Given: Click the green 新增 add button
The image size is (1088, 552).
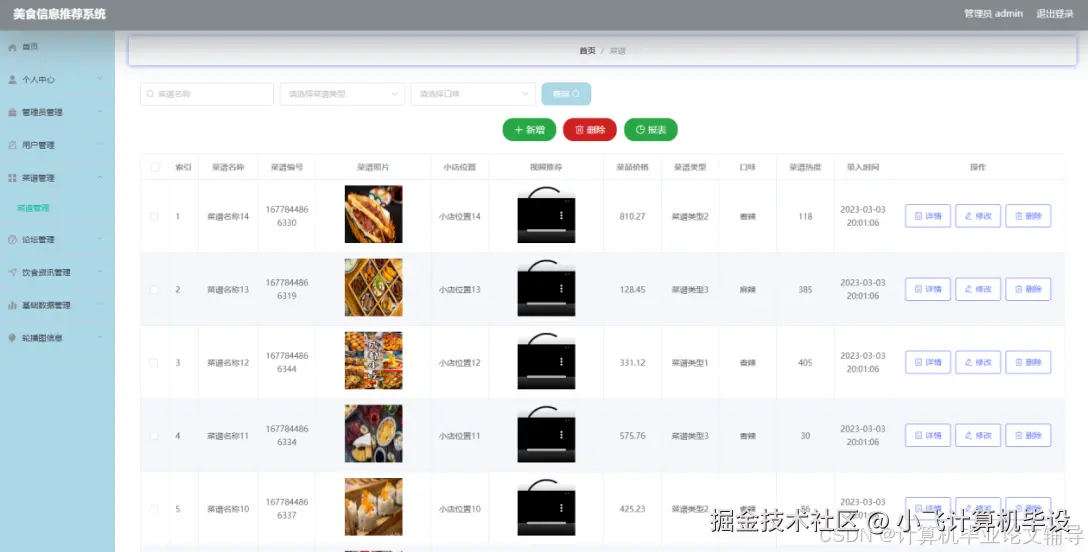Looking at the screenshot, I should 529,130.
